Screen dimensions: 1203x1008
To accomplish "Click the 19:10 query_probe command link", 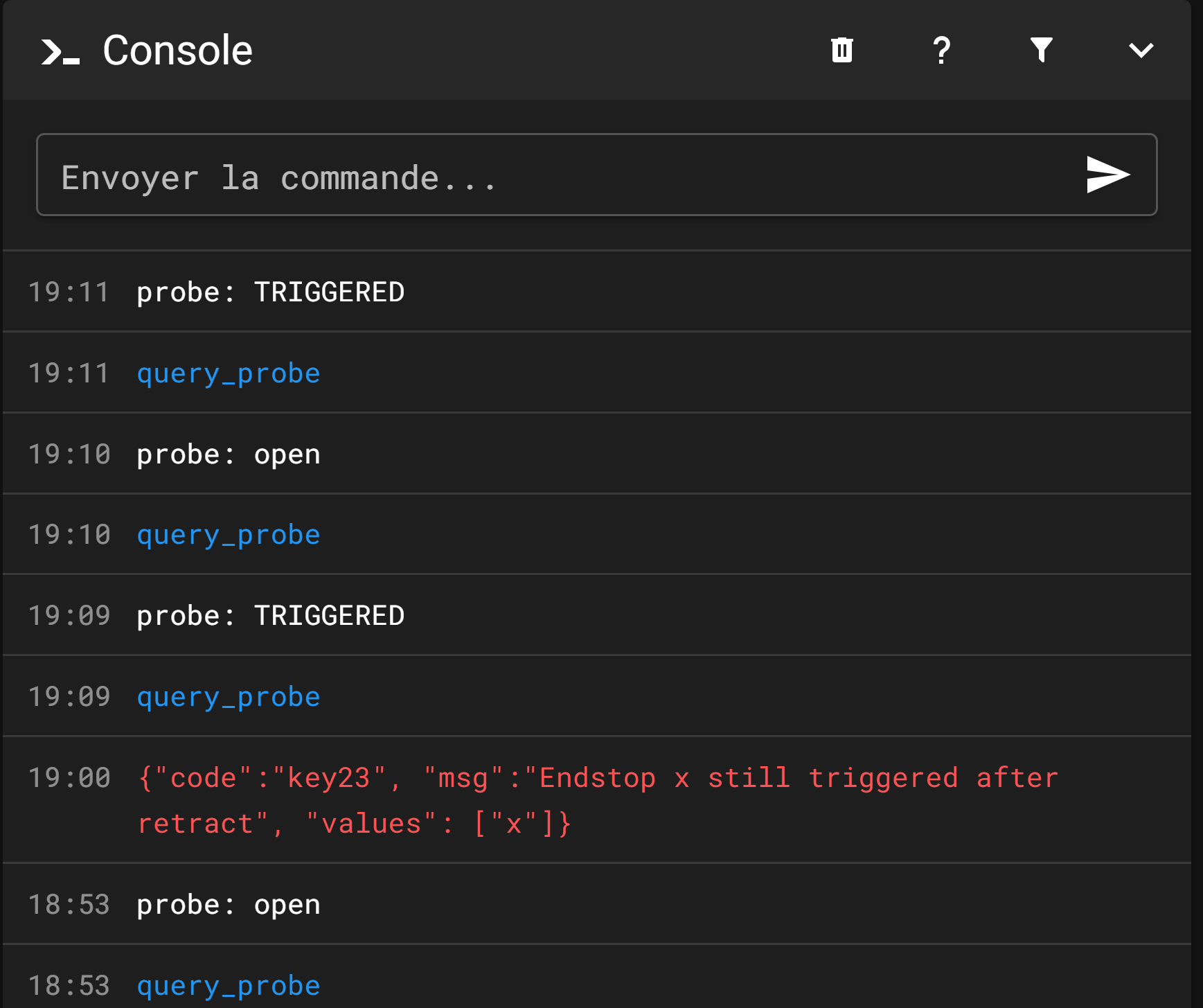I will 229,535.
